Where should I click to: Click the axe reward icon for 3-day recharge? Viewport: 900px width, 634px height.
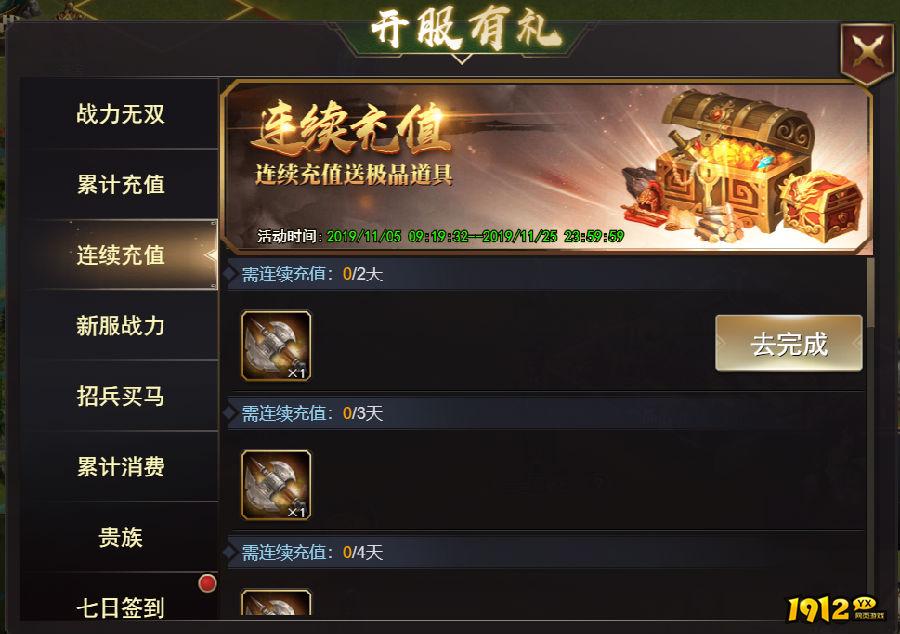coord(276,485)
